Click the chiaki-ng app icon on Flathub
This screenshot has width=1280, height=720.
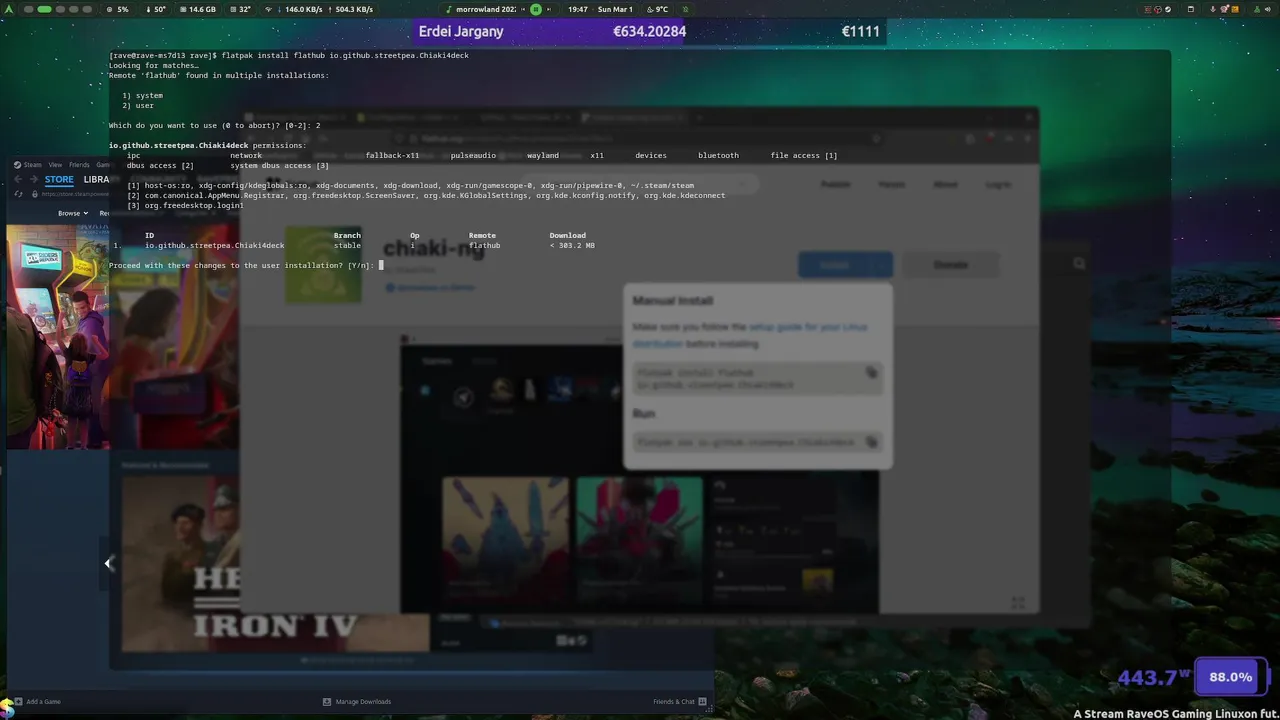click(x=323, y=265)
